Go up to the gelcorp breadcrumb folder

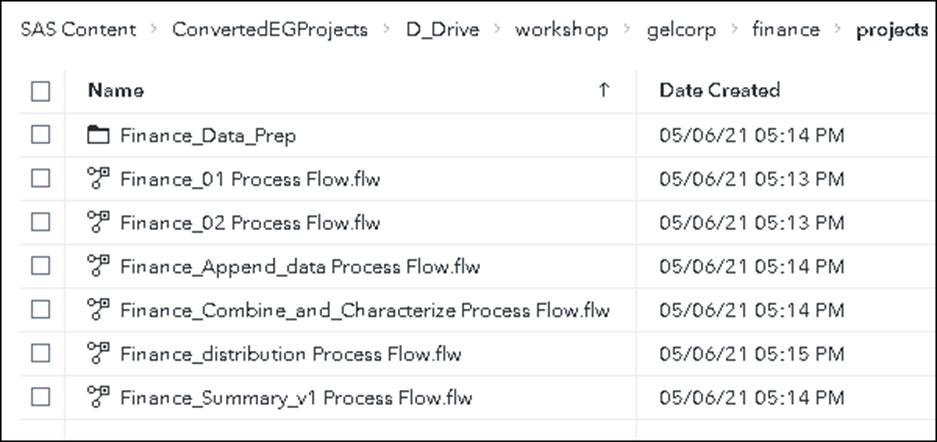pyautogui.click(x=680, y=30)
